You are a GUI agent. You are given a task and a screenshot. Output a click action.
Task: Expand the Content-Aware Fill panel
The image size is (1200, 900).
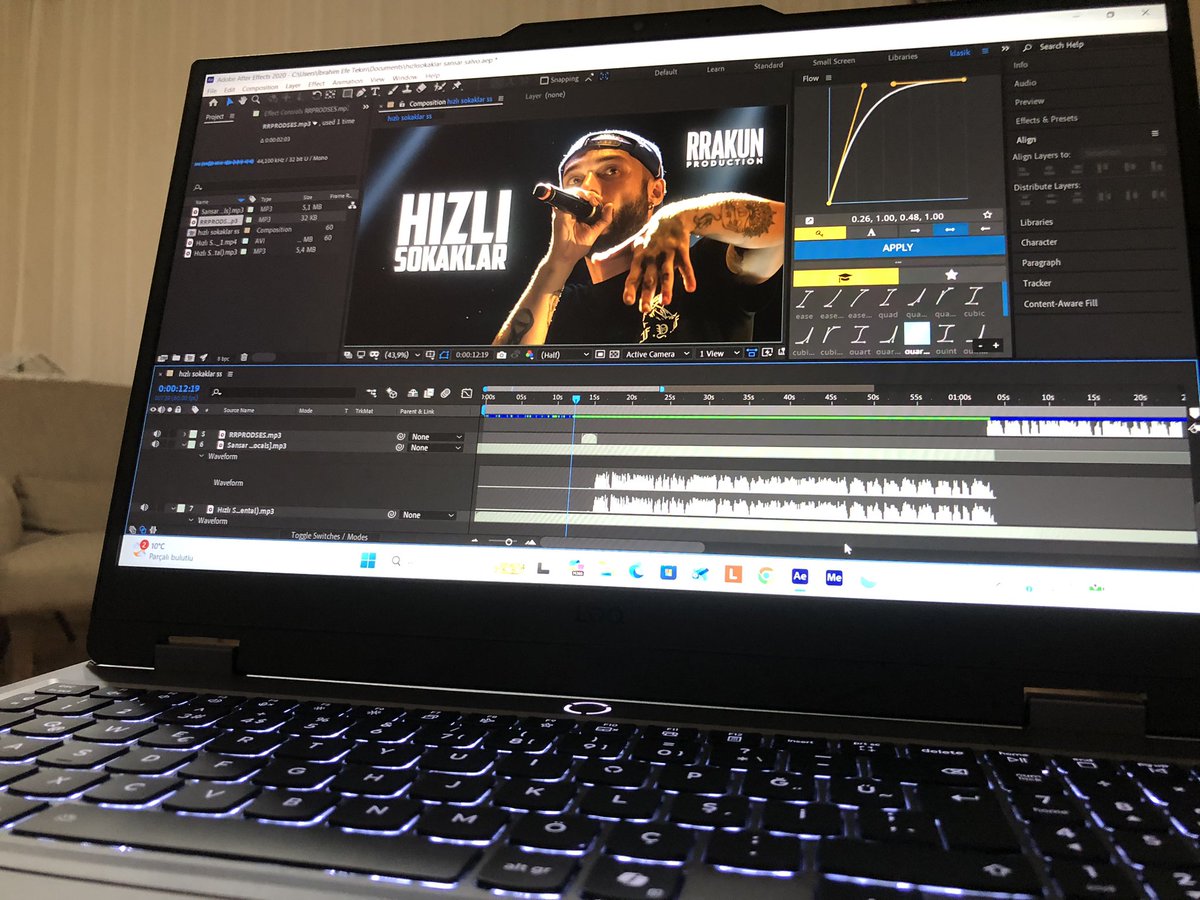[x=1061, y=303]
